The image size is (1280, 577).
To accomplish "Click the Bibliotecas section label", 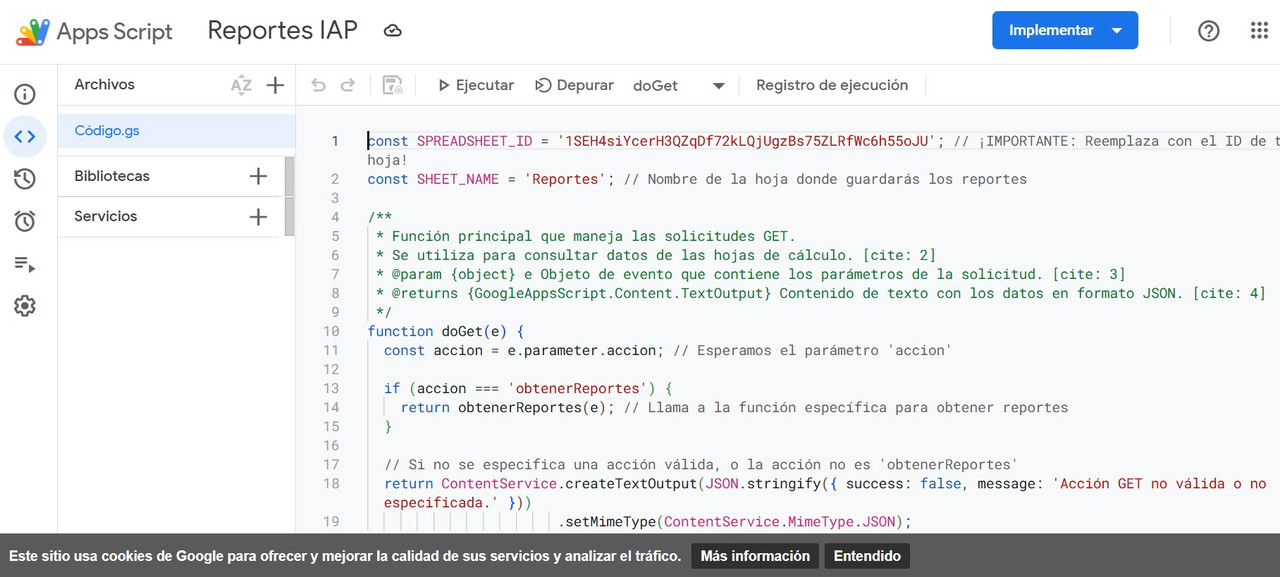I will (x=112, y=176).
